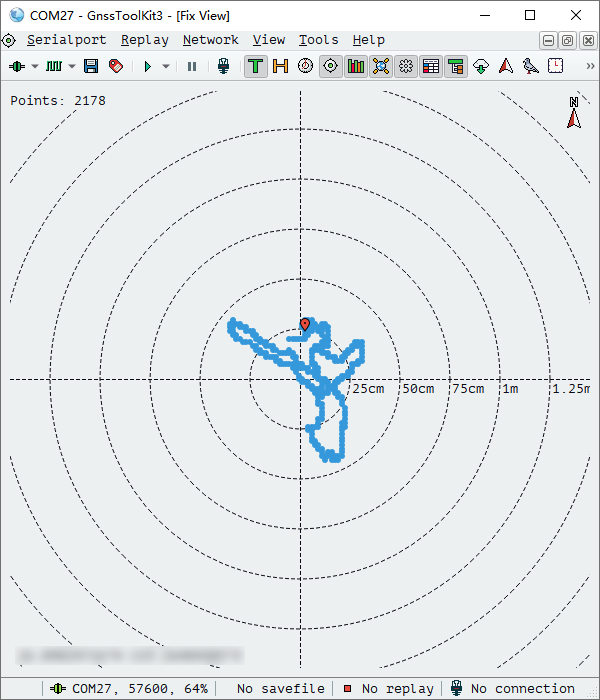Toggle the signal bar chart view
The width and height of the screenshot is (600, 700).
click(356, 67)
